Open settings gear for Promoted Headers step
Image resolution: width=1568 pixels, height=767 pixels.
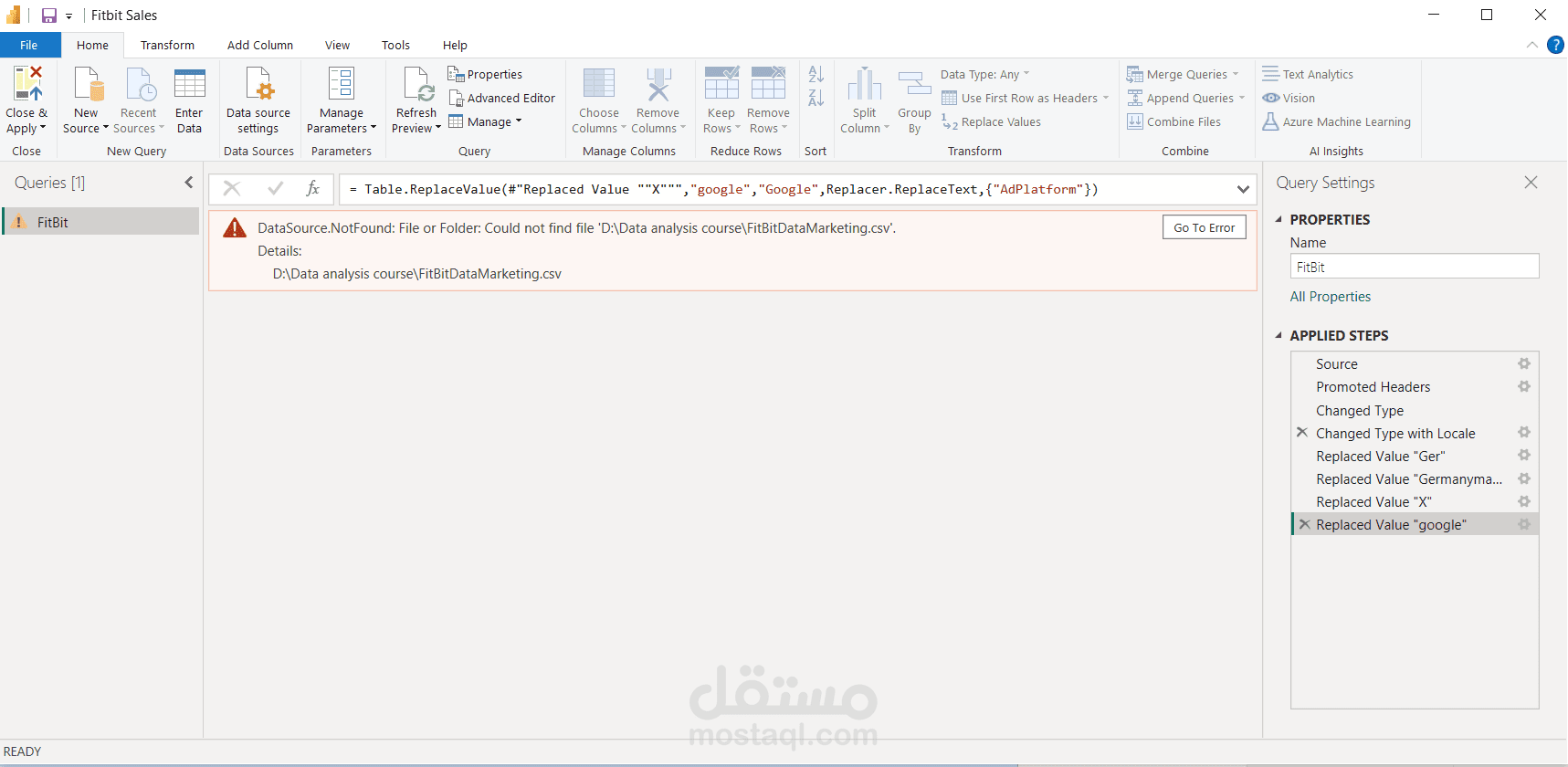[x=1524, y=386]
